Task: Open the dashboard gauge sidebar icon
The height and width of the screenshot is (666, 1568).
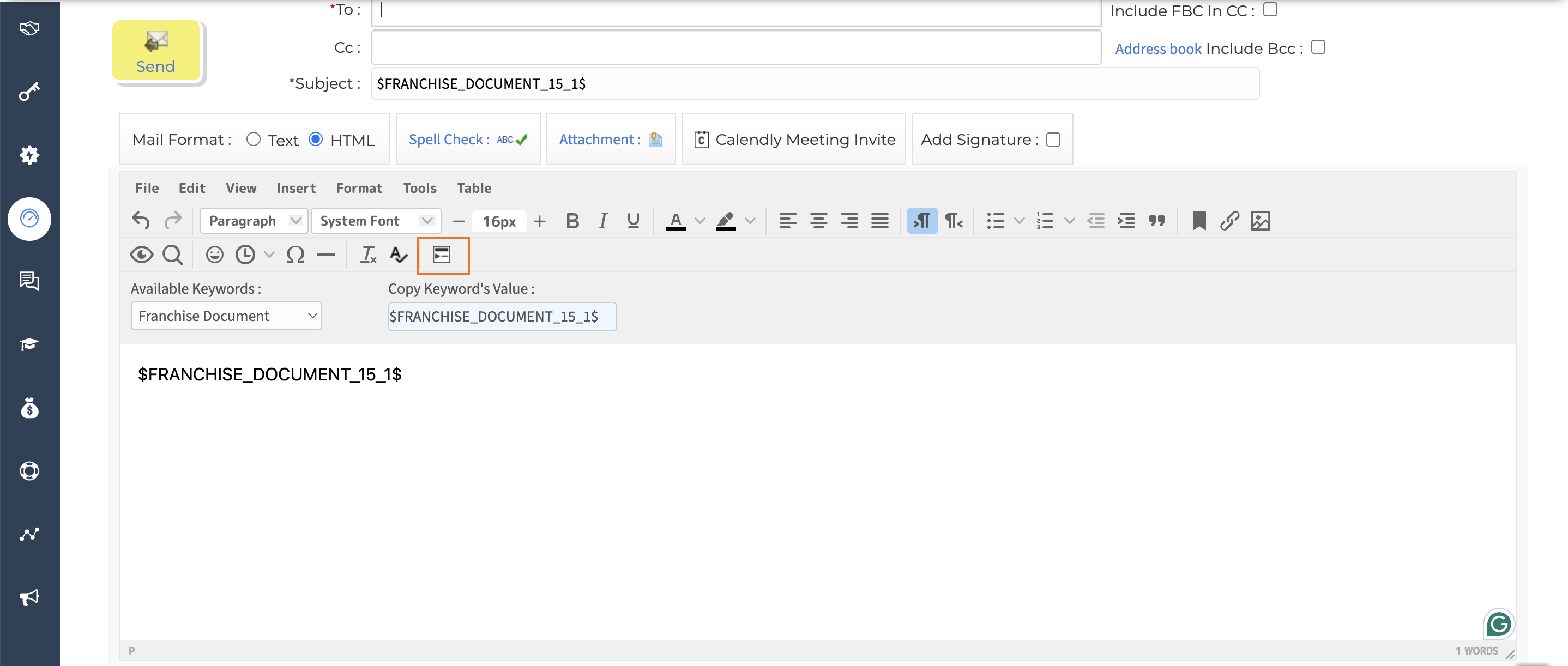Action: (x=29, y=219)
